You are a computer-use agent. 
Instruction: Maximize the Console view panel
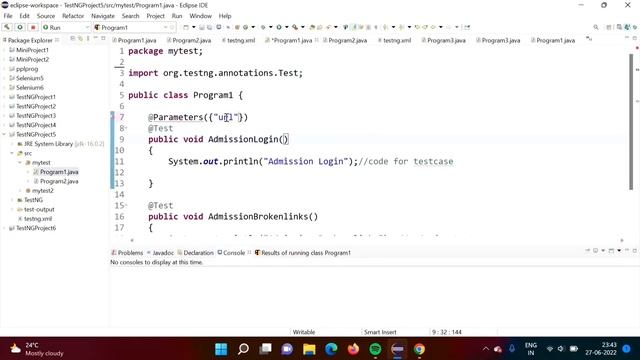[635, 250]
